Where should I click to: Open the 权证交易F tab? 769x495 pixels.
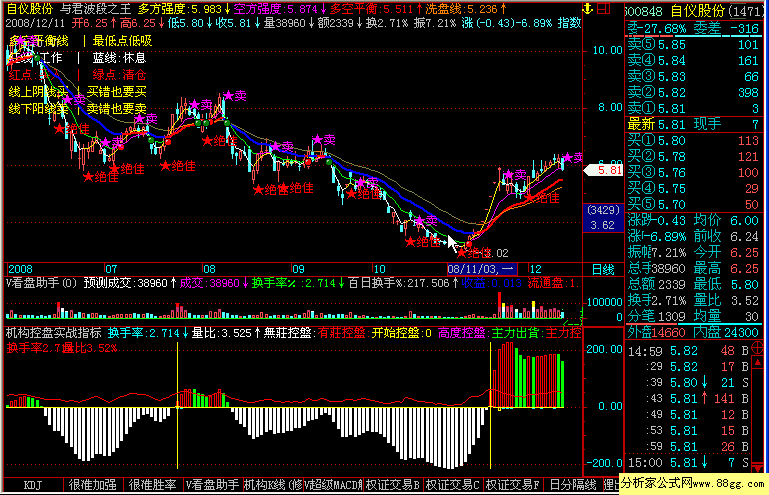(x=513, y=485)
